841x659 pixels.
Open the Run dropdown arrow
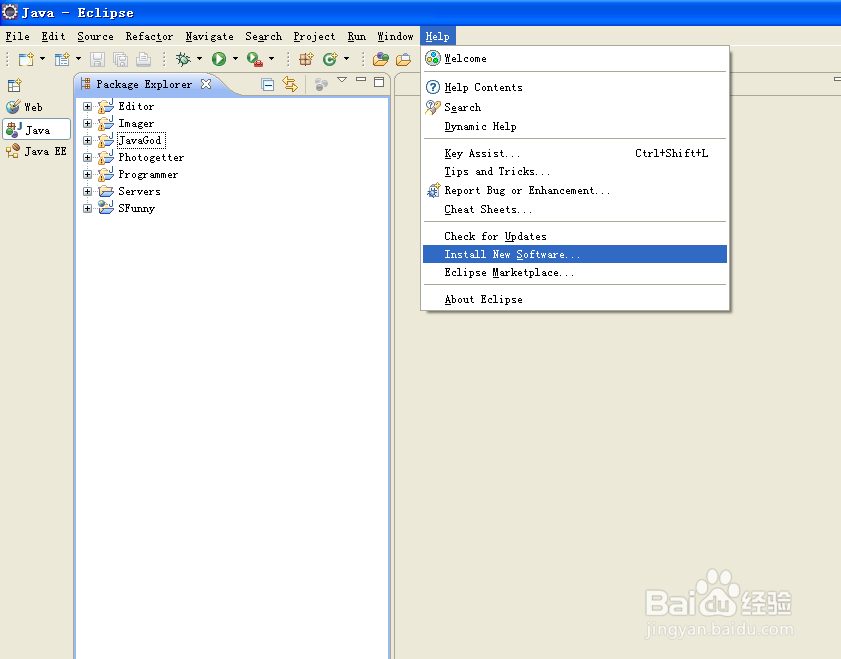click(235, 59)
